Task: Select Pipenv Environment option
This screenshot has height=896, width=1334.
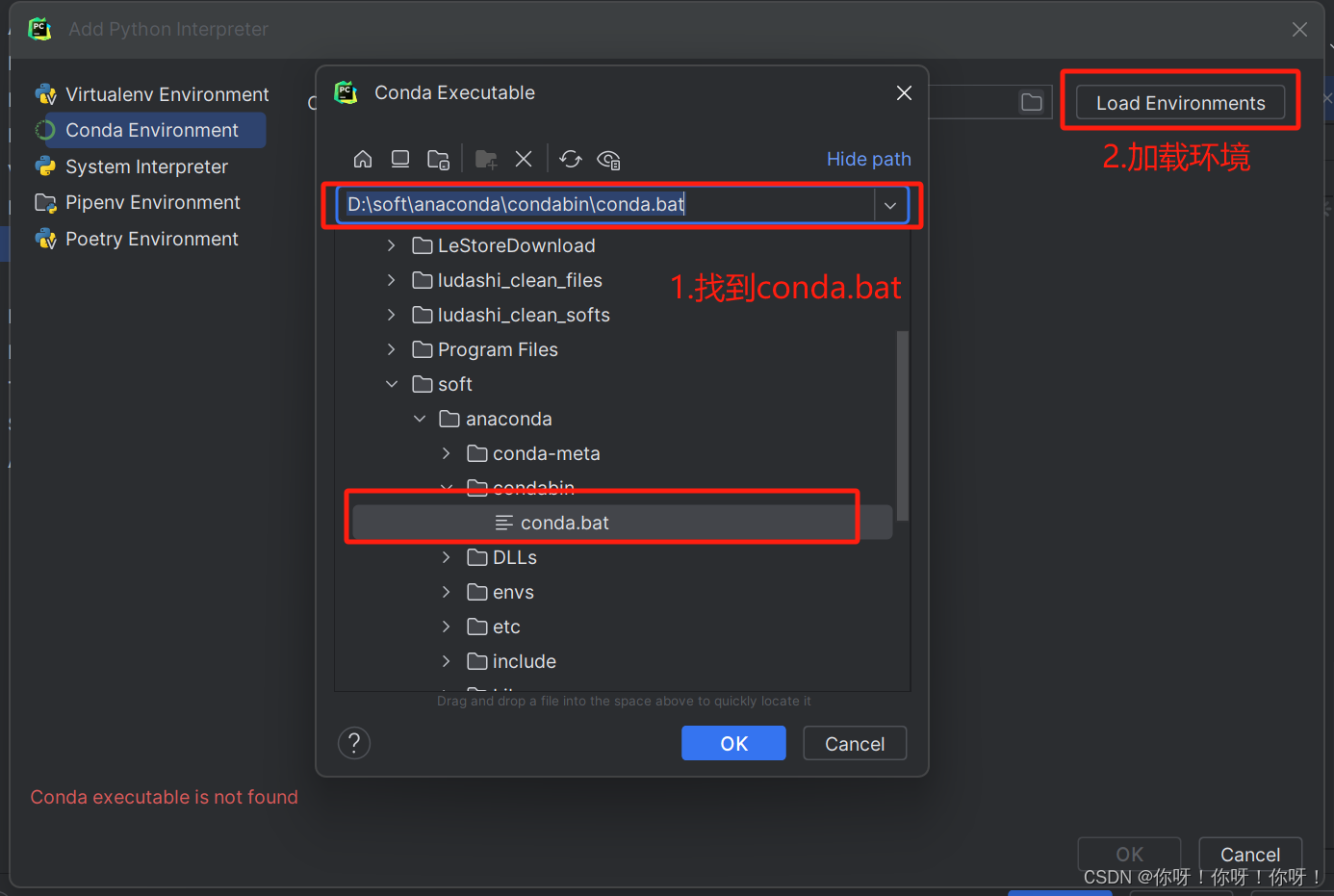Action: pos(137,202)
